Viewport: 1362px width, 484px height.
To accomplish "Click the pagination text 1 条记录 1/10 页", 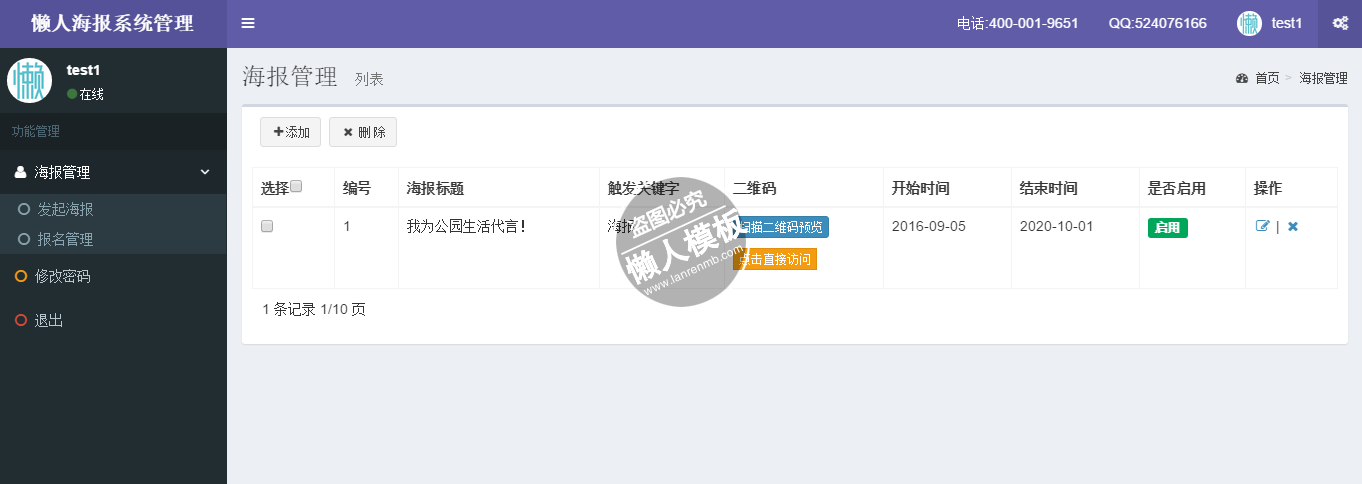I will pyautogui.click(x=314, y=309).
